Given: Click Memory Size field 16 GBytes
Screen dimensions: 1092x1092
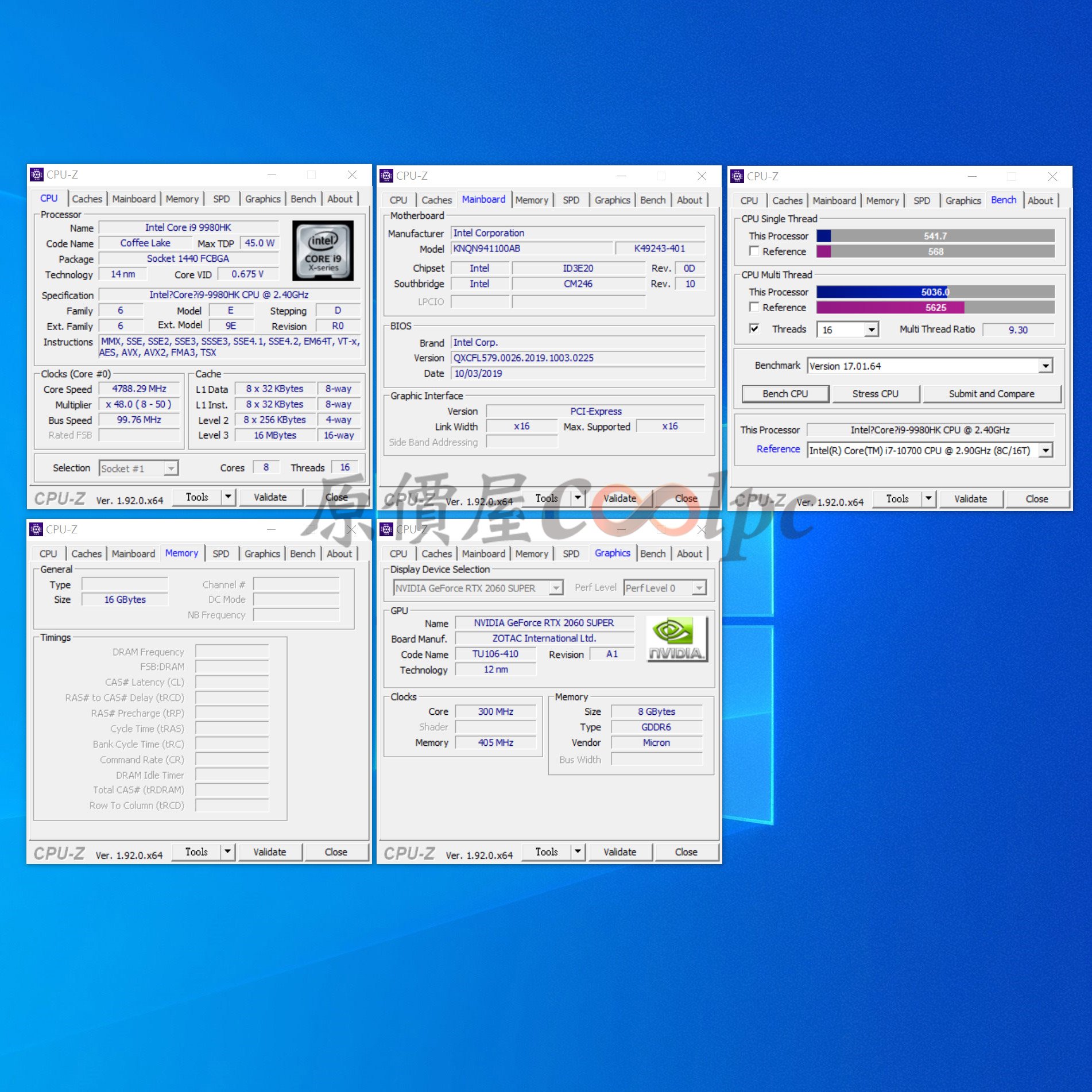Looking at the screenshot, I should [125, 599].
